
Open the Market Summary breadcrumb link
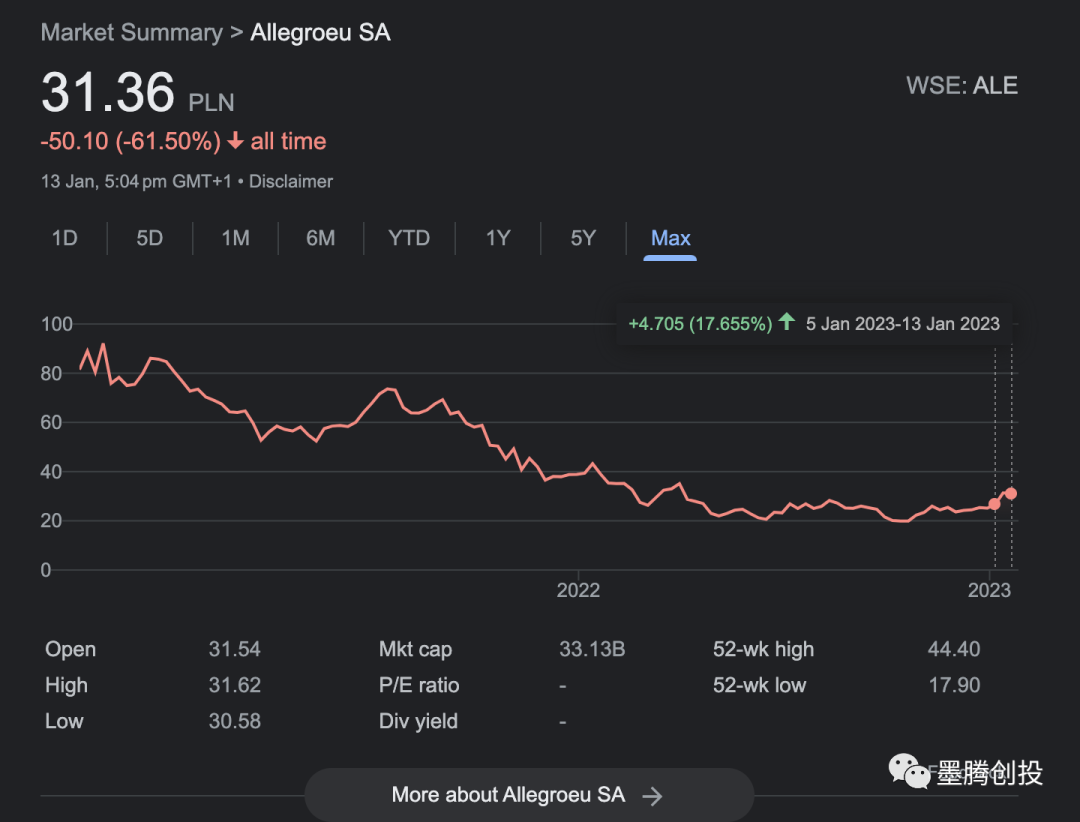pos(131,32)
